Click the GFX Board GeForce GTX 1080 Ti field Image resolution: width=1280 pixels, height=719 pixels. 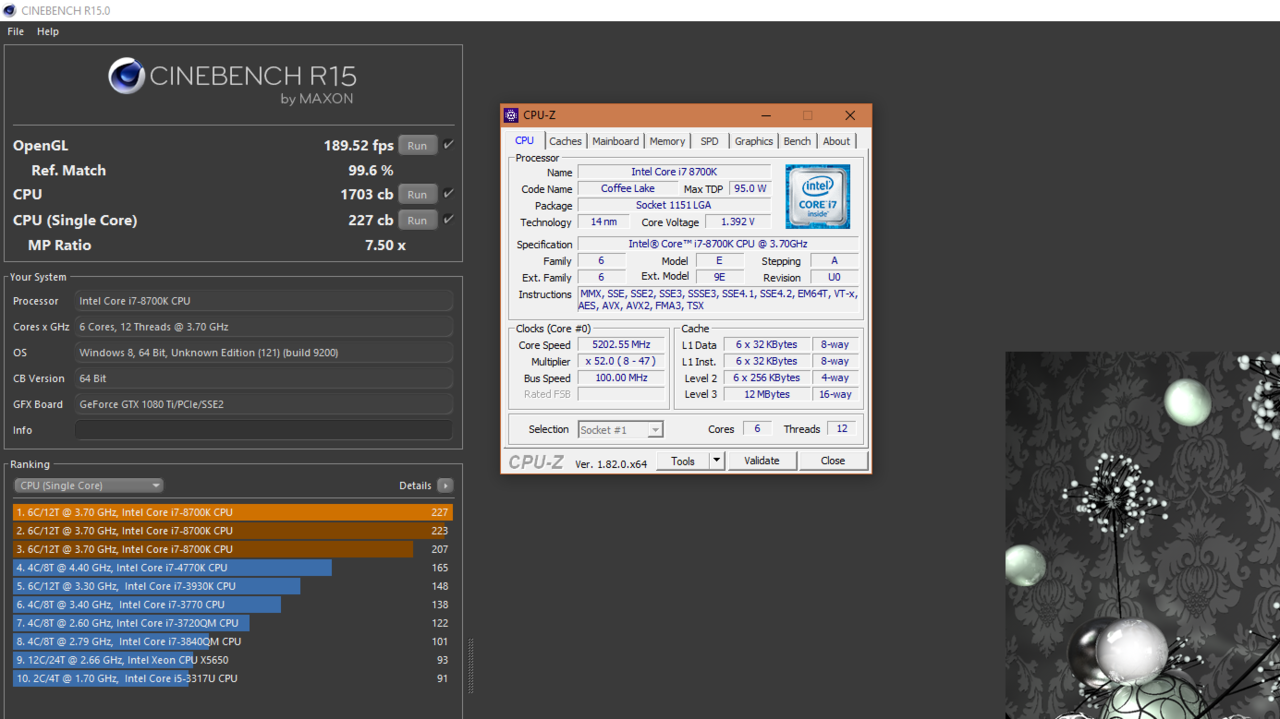pos(263,404)
